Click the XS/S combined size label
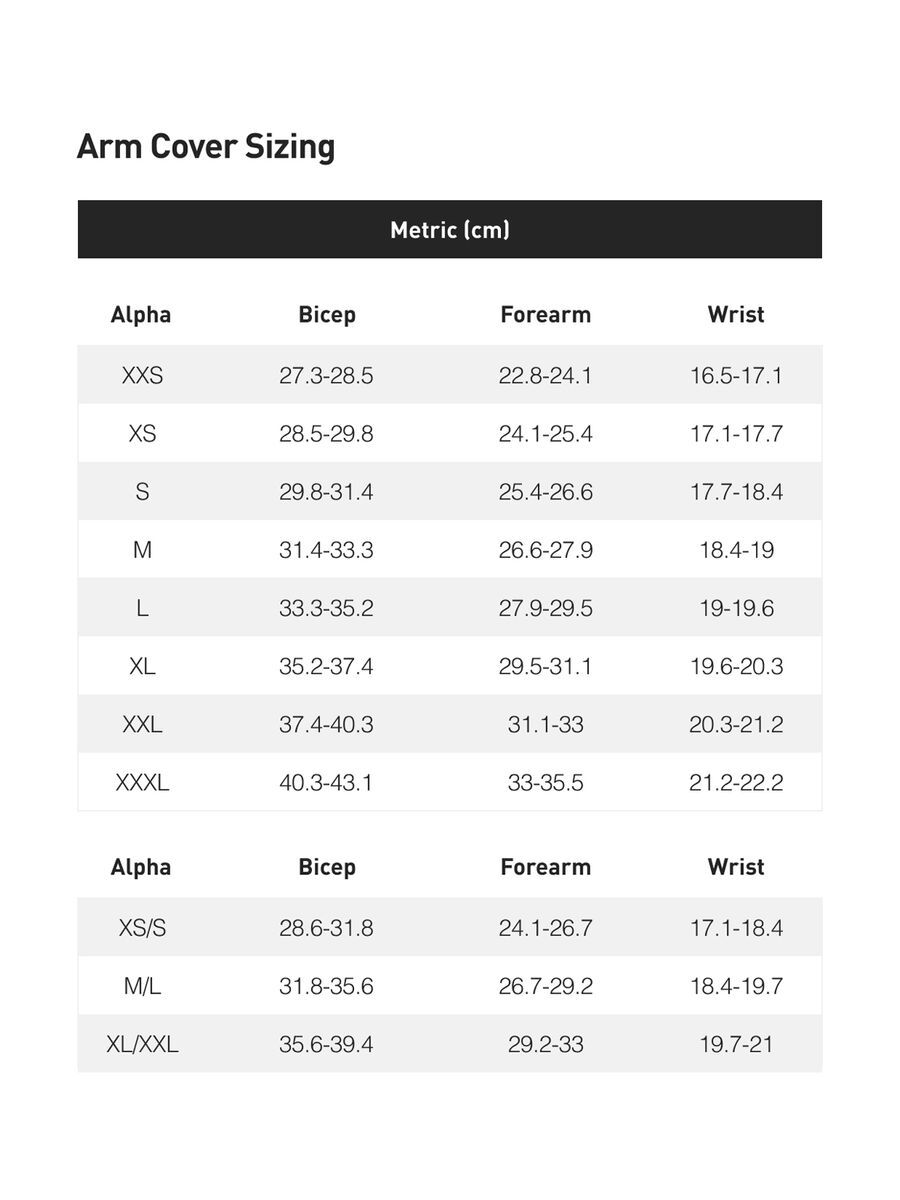The image size is (900, 1200). 142,928
